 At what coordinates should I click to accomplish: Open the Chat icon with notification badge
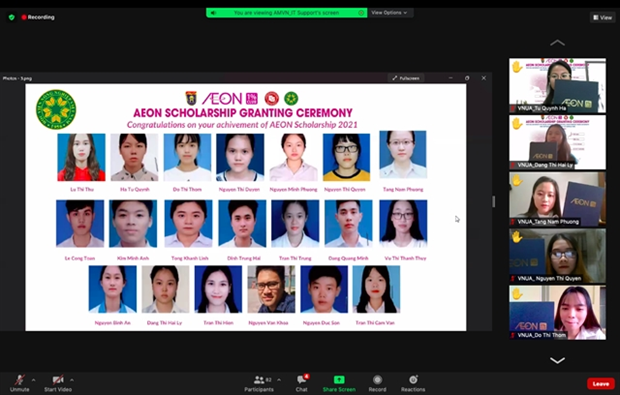[x=302, y=380]
